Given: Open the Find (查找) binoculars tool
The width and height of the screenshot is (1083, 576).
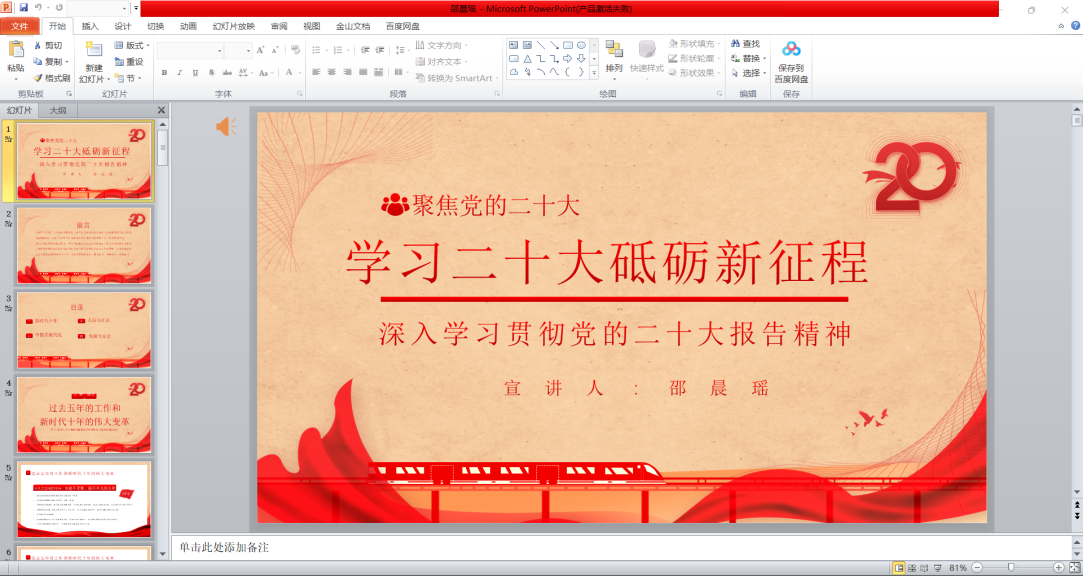Looking at the screenshot, I should 746,44.
